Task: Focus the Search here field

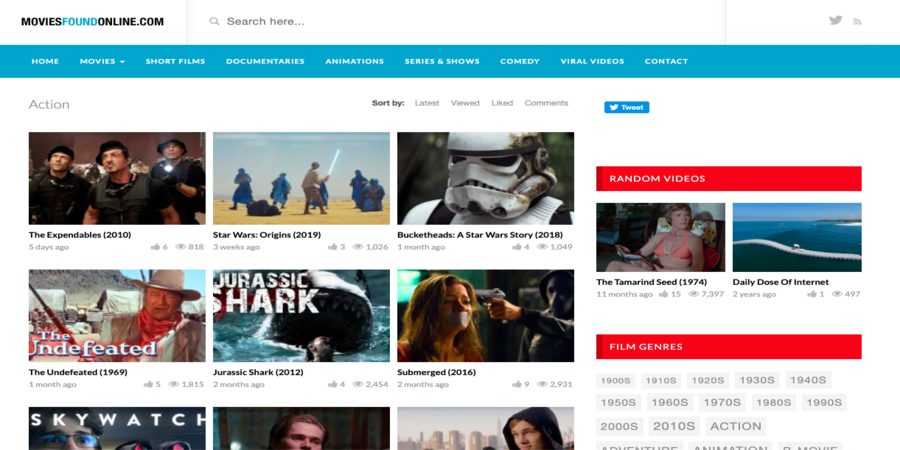Action: click(456, 22)
